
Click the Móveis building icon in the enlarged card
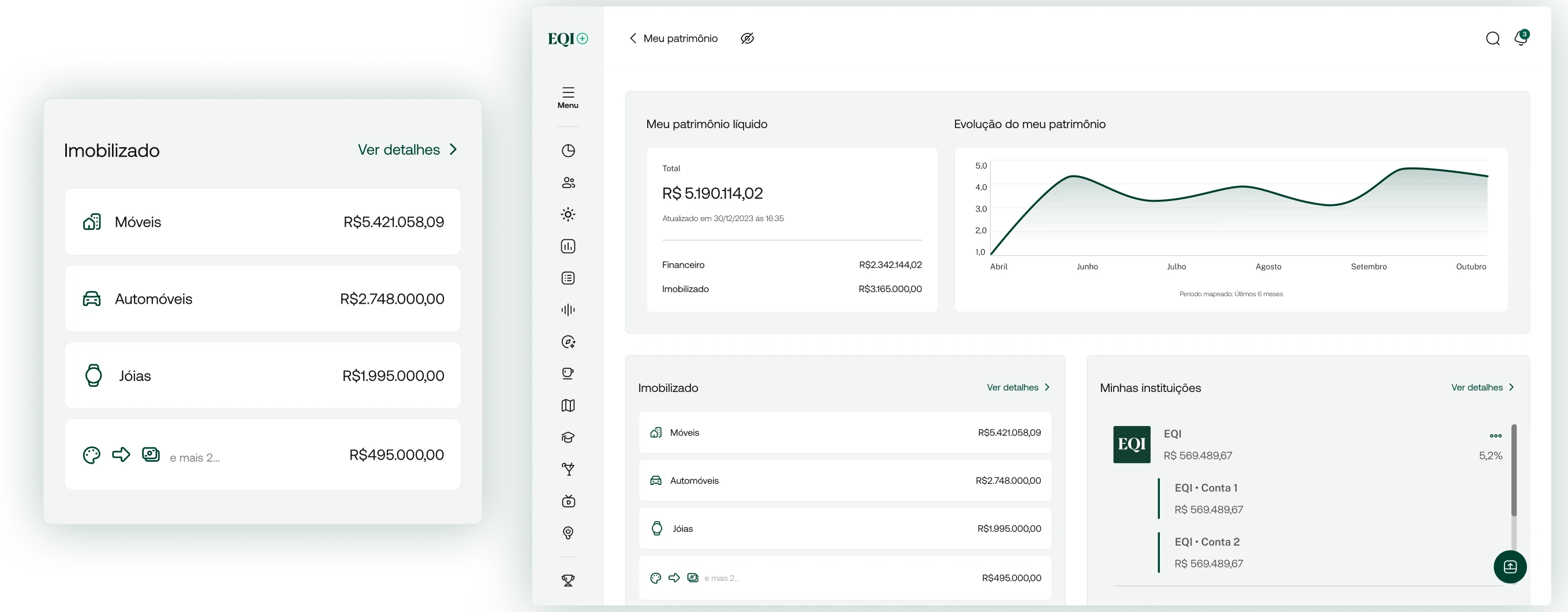click(x=92, y=222)
